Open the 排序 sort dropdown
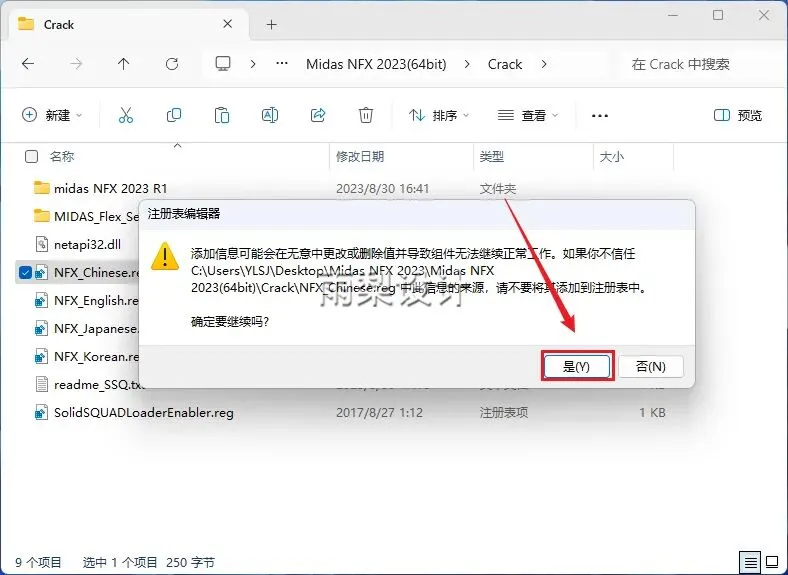788x575 pixels. [x=439, y=115]
